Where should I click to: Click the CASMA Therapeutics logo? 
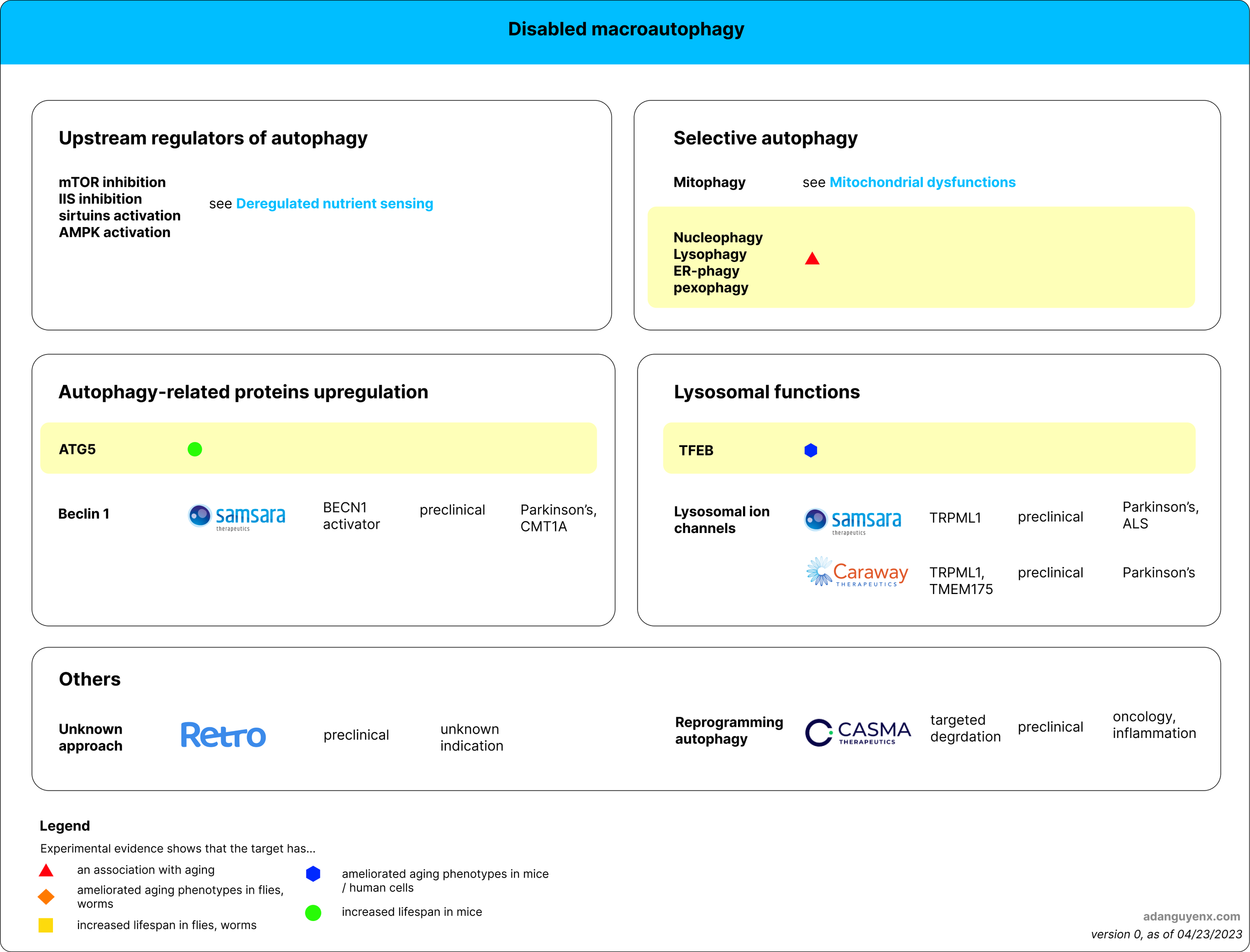pyautogui.click(x=857, y=732)
